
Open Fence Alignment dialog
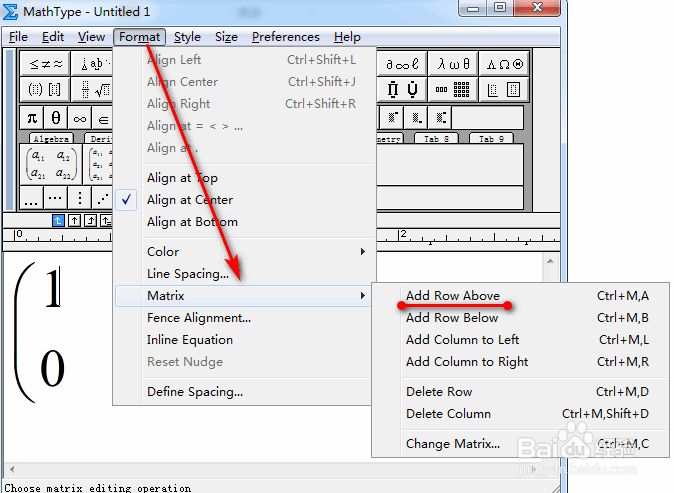coord(245,318)
